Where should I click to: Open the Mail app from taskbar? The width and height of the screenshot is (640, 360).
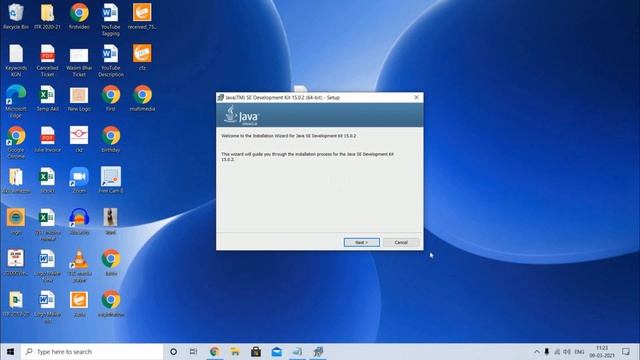(x=277, y=351)
